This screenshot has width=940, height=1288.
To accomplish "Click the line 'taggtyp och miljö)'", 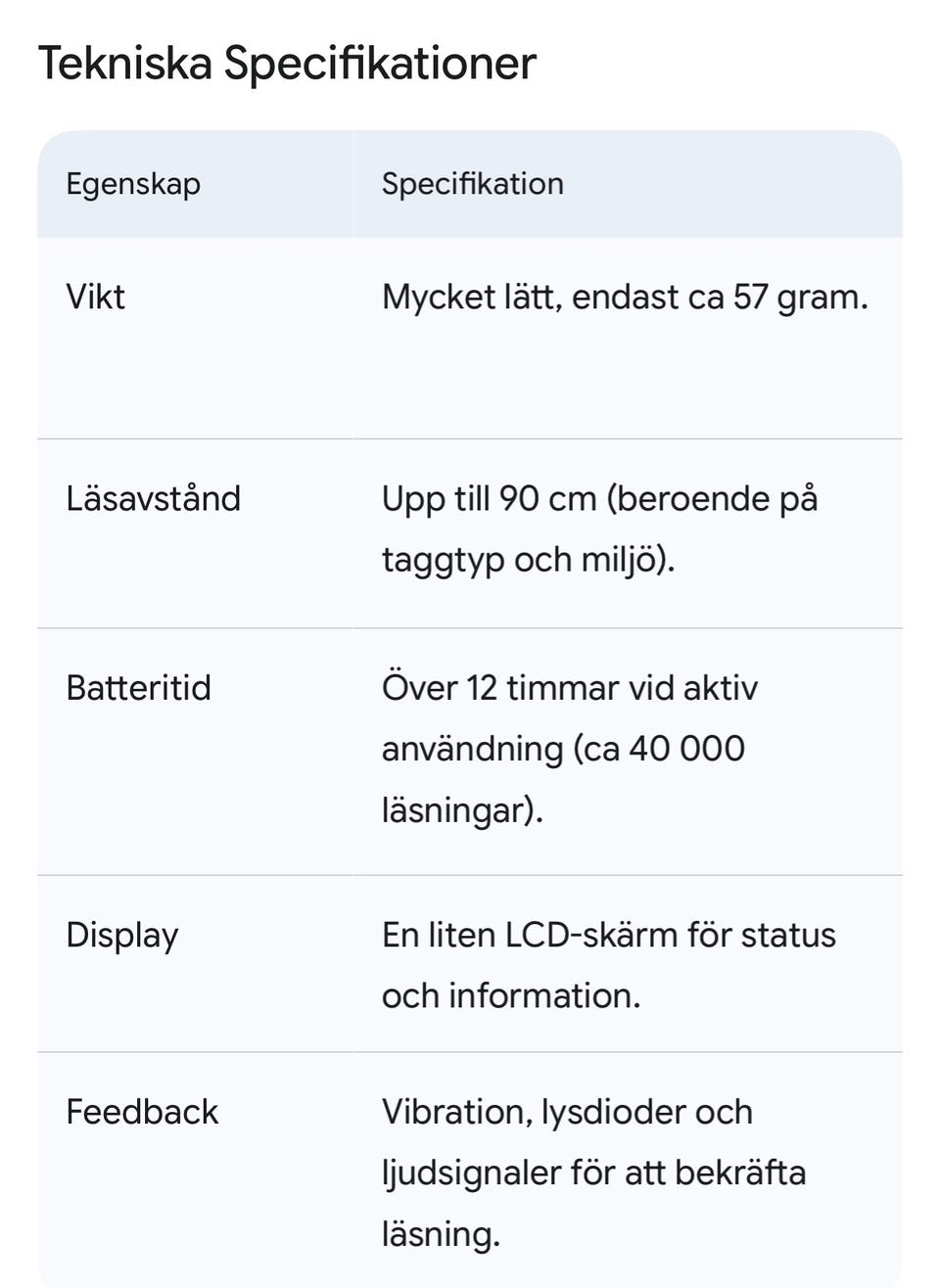I will click(528, 560).
